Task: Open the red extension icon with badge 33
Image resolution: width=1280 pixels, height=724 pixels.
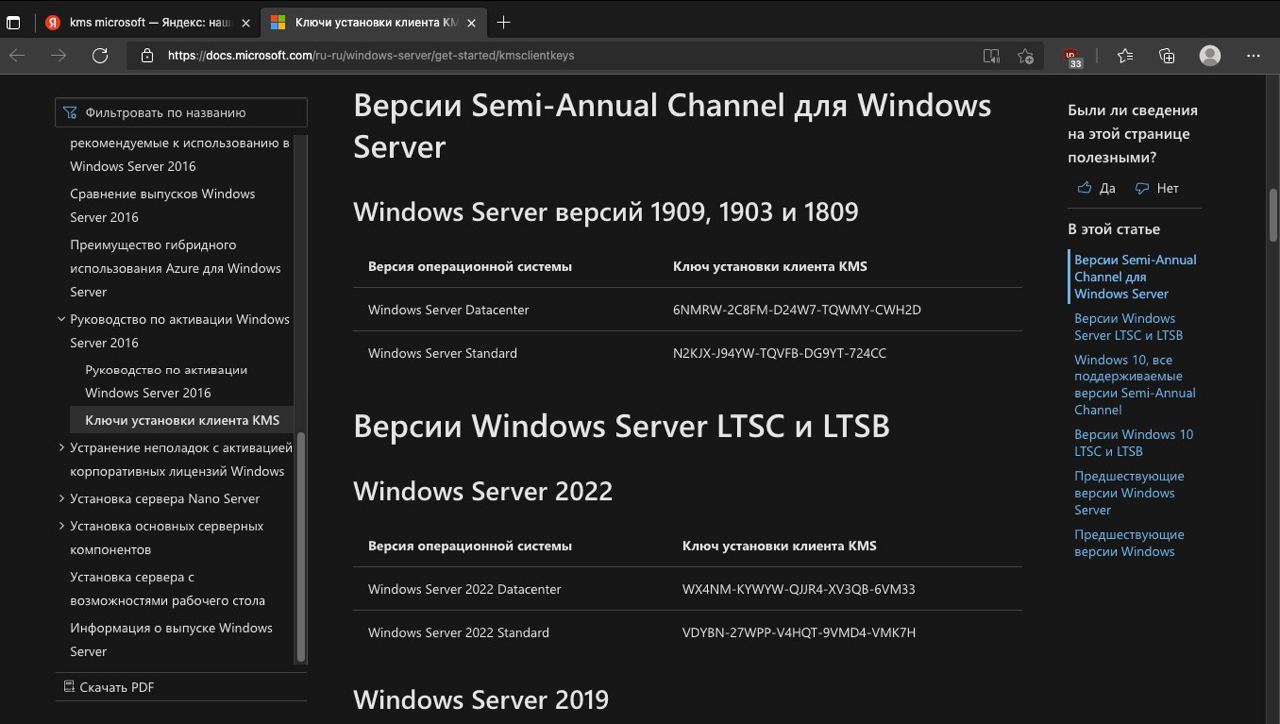Action: (x=1072, y=57)
